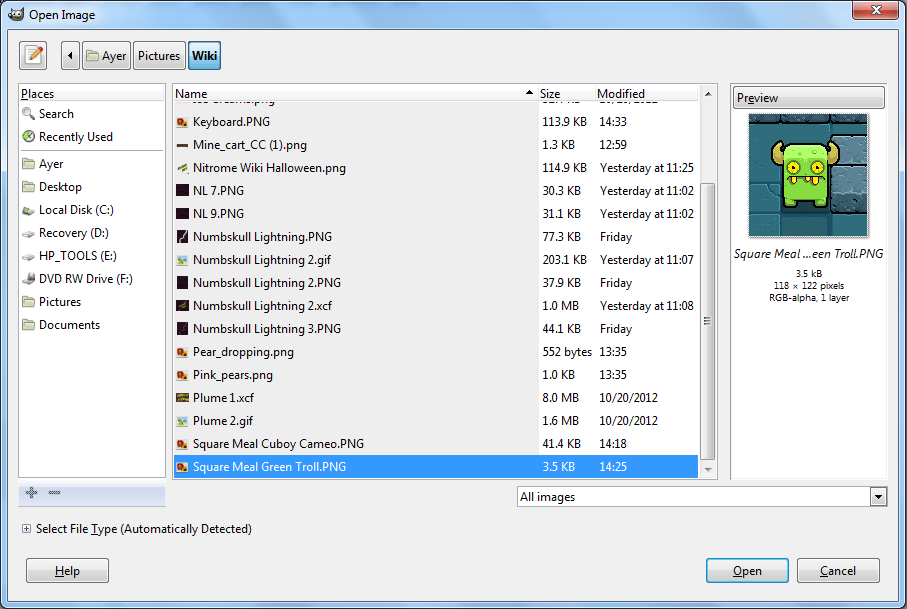Go to the Pictures path button
The image size is (907, 609).
159,56
